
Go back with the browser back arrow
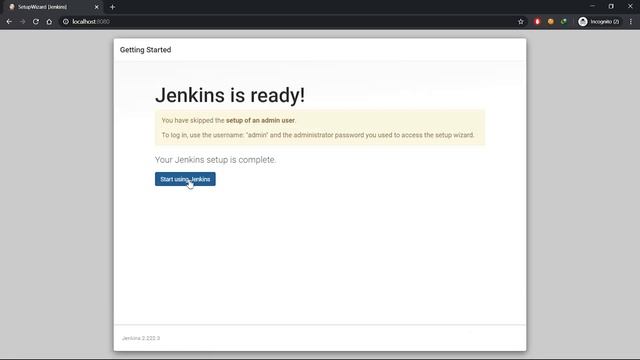[9, 22]
